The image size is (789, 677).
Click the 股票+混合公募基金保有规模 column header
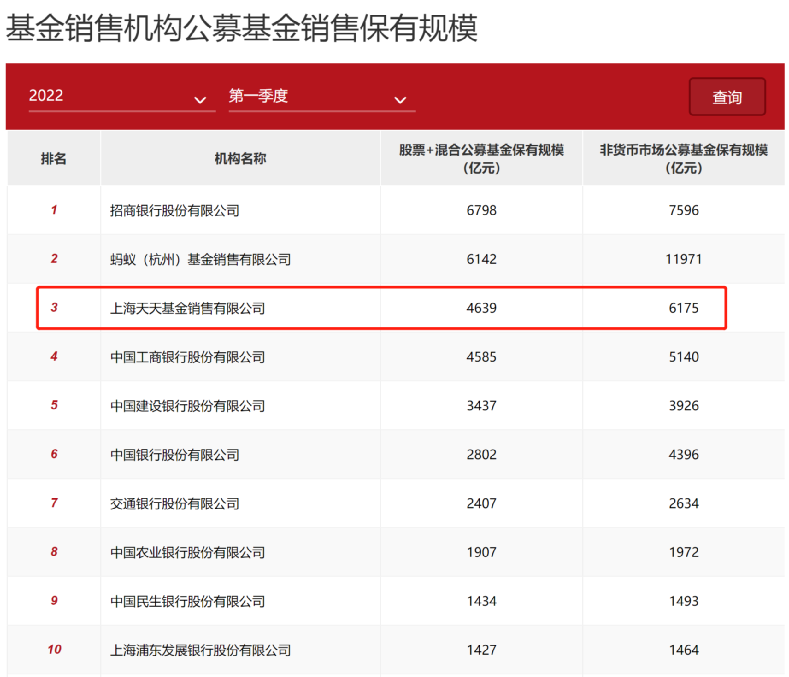tap(481, 158)
